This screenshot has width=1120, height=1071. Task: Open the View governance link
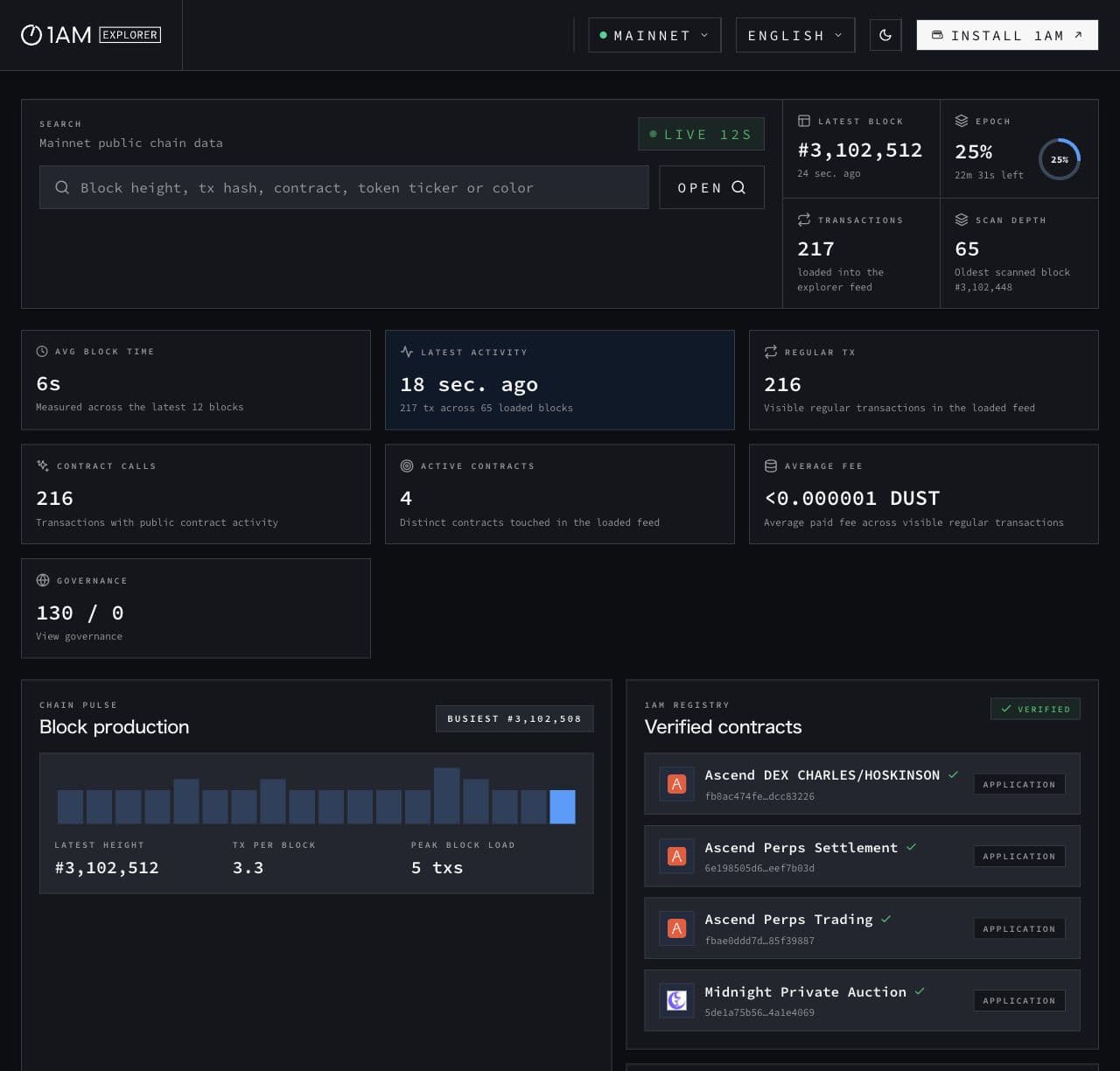click(x=79, y=636)
